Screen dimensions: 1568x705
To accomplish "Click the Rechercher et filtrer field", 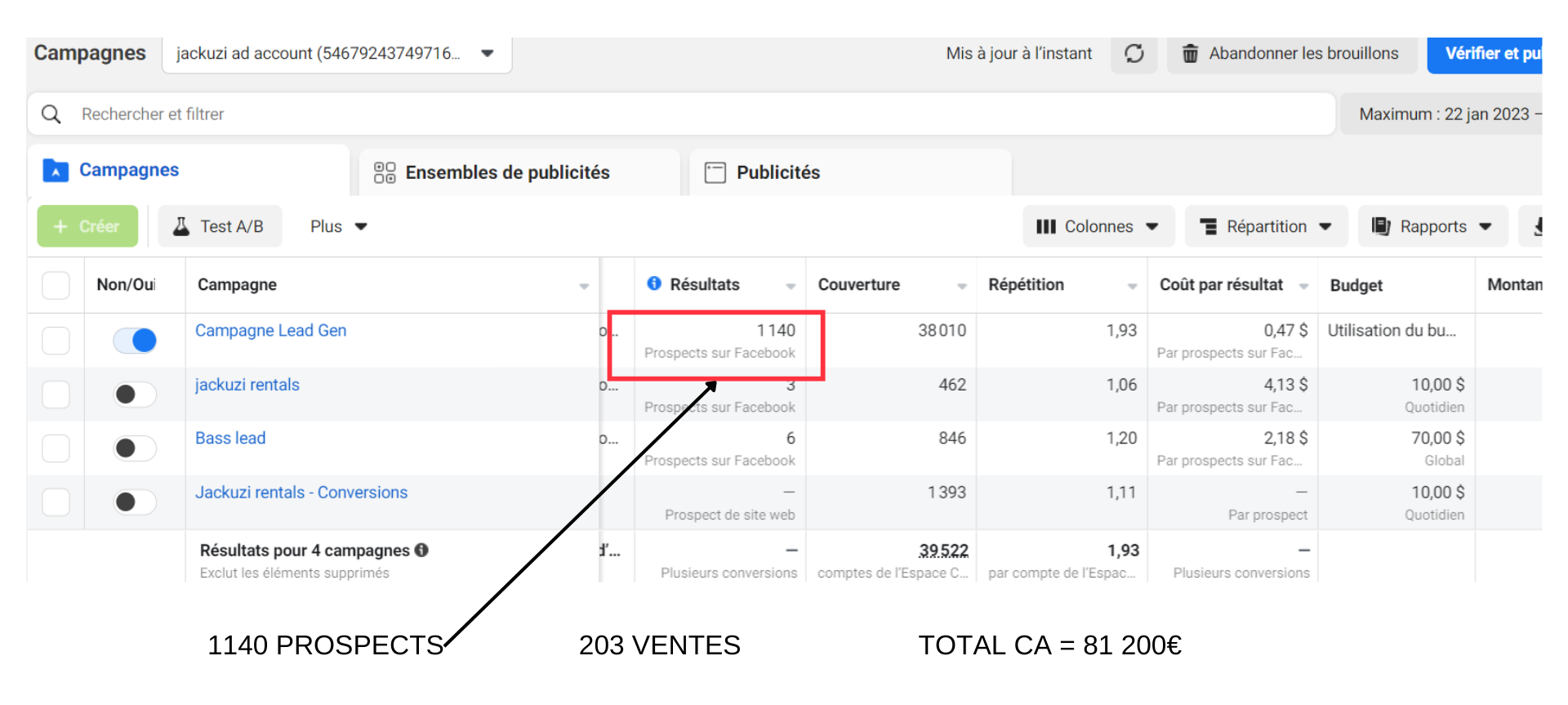I will pos(682,114).
